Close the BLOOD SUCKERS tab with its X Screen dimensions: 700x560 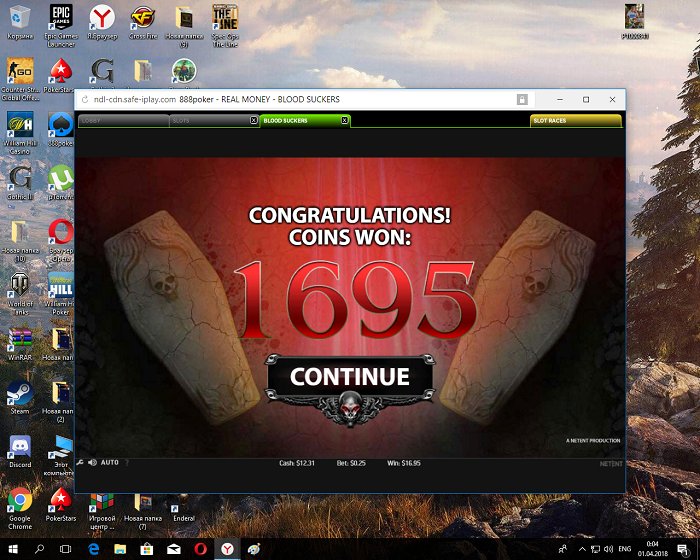pyautogui.click(x=345, y=120)
